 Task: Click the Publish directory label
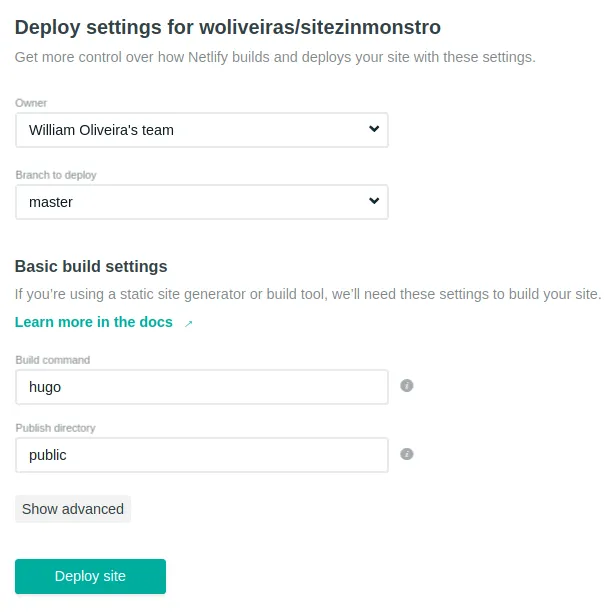click(x=56, y=428)
